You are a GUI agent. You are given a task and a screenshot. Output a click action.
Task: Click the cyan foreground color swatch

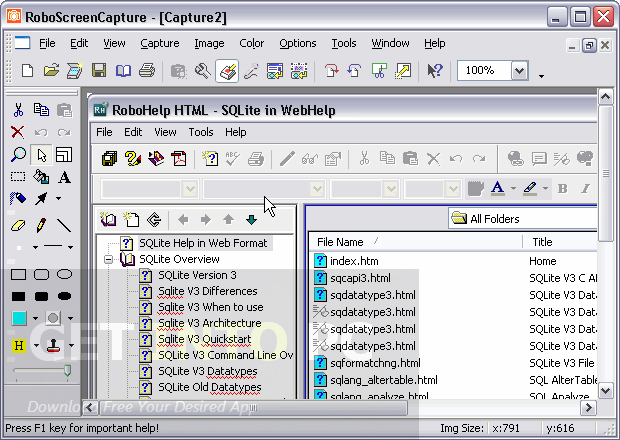click(x=19, y=318)
